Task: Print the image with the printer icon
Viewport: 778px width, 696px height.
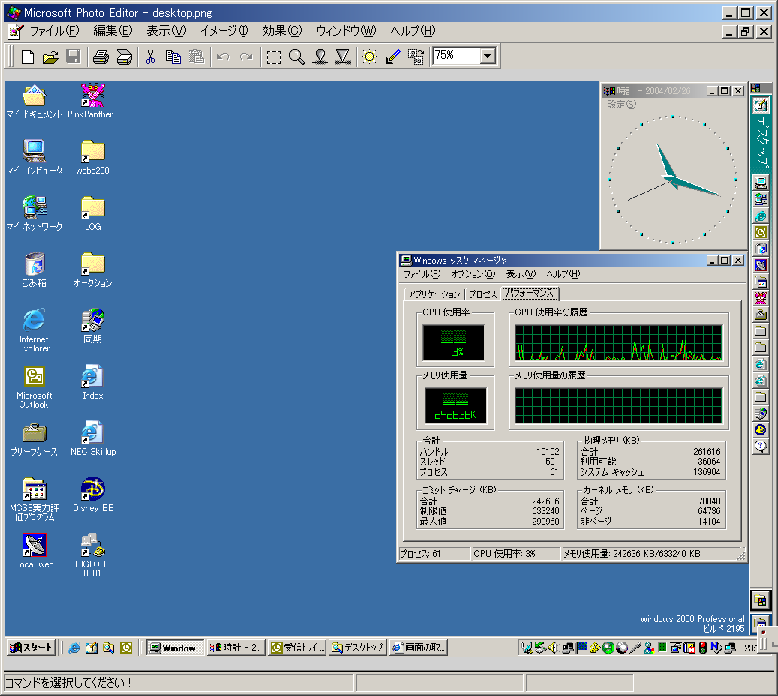Action: point(100,57)
